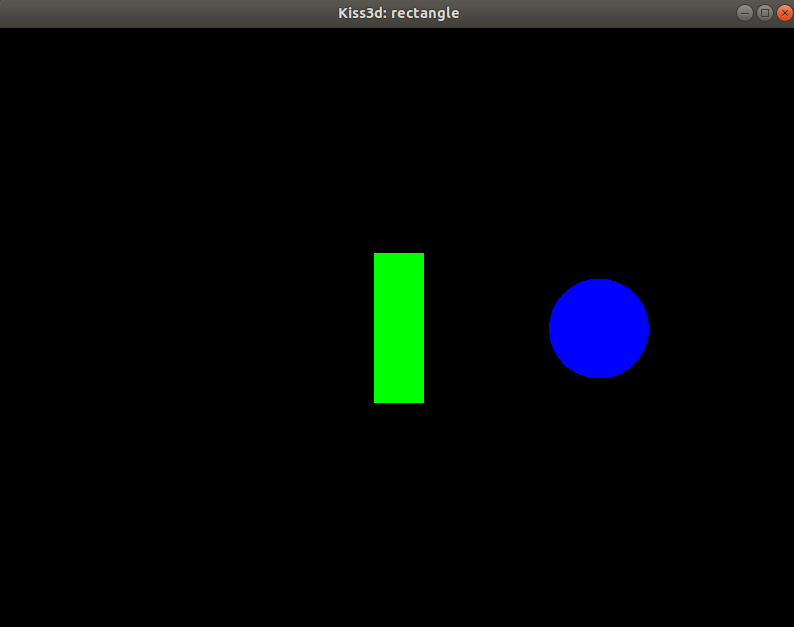Close the Kiss3d rectangle window

(x=784, y=13)
